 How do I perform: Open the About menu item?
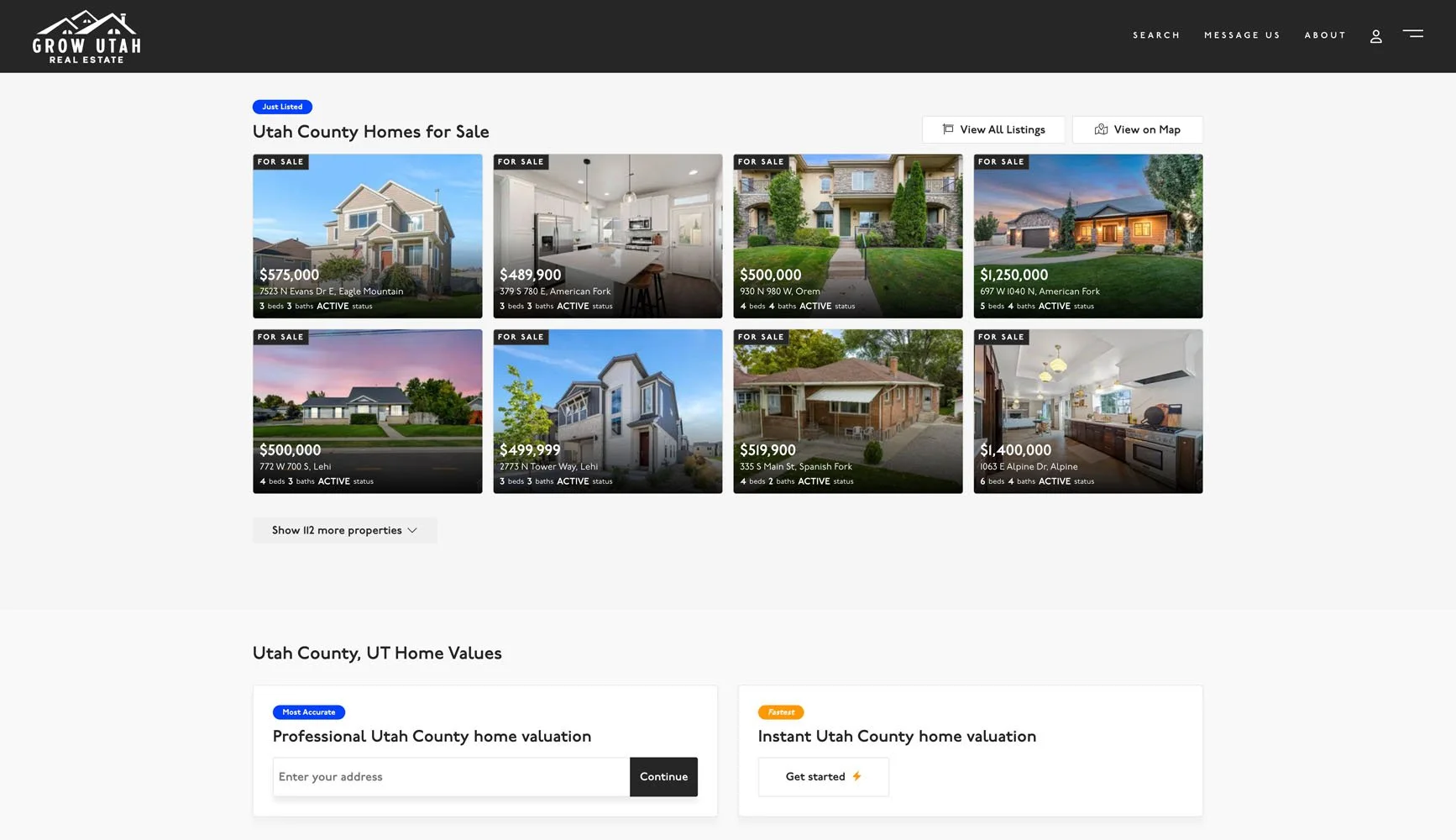[1325, 35]
